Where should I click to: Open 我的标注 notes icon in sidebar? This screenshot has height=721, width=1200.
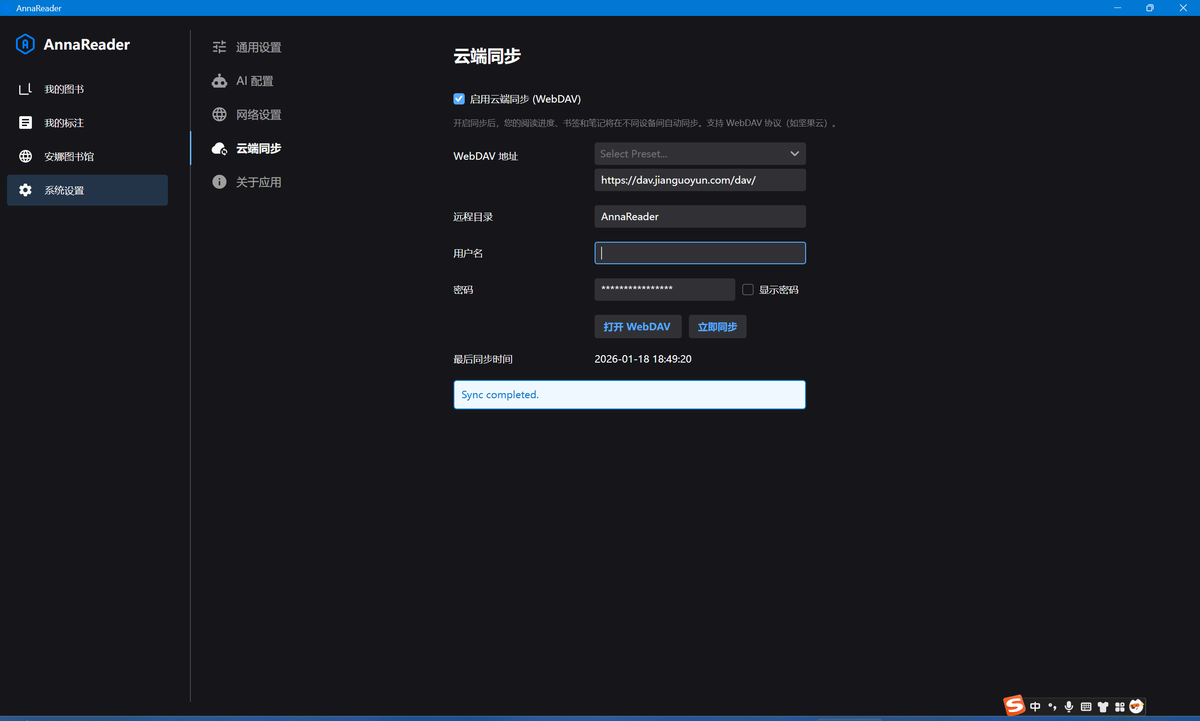[25, 123]
